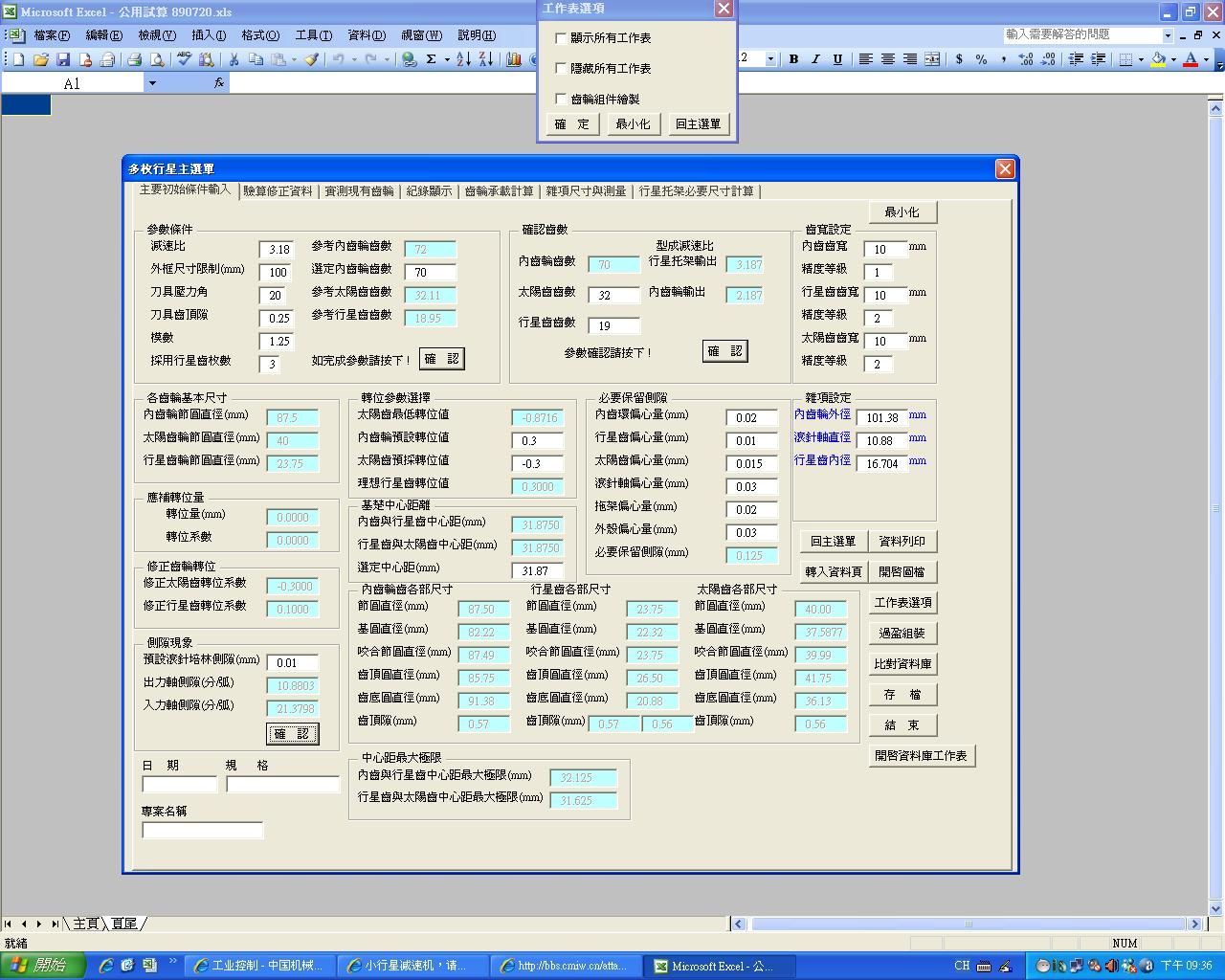This screenshot has height=980, width=1225.
Task: Center align text in toolbar
Action: pyautogui.click(x=887, y=59)
